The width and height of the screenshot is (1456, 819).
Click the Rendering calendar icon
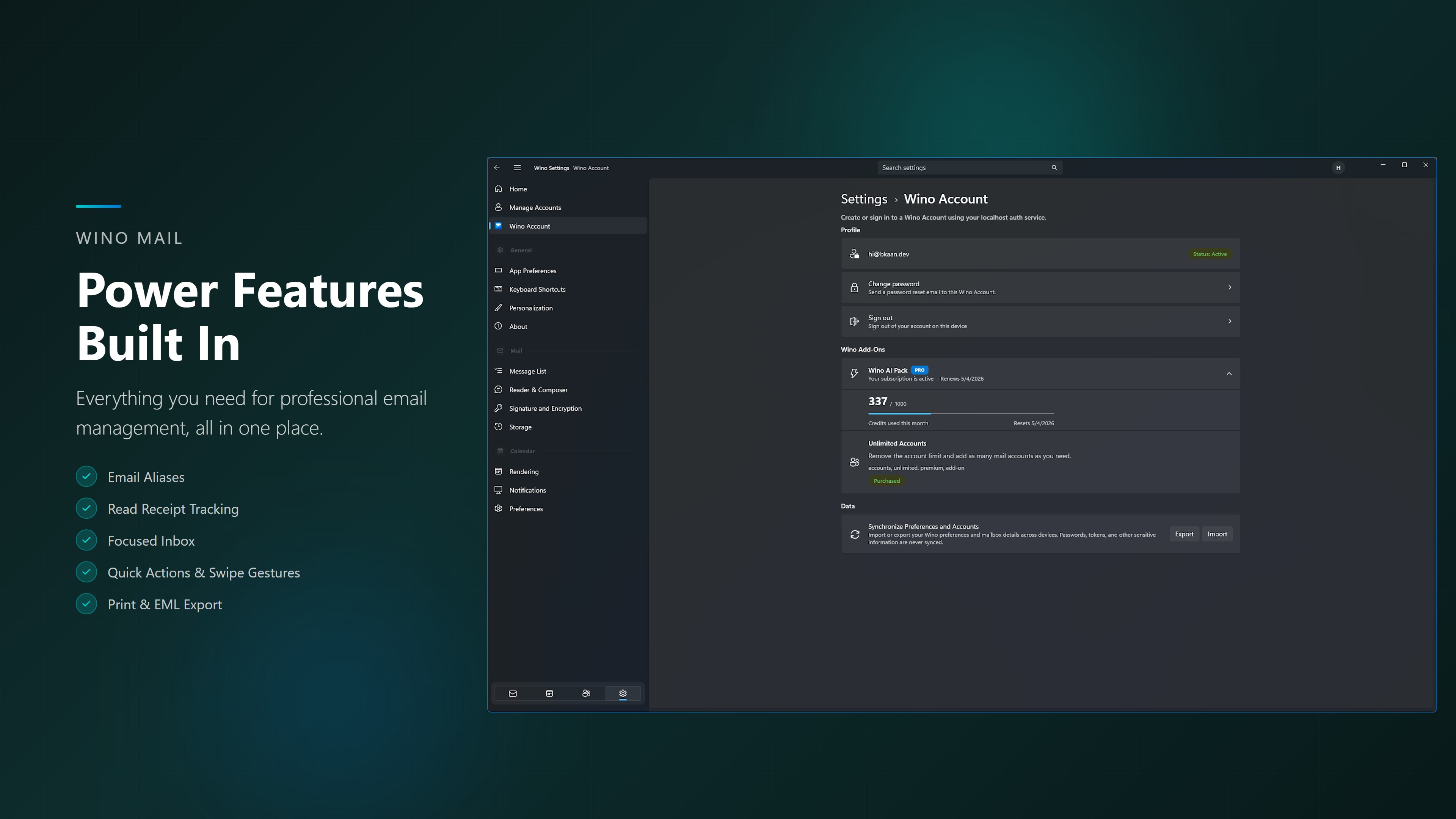click(x=499, y=472)
